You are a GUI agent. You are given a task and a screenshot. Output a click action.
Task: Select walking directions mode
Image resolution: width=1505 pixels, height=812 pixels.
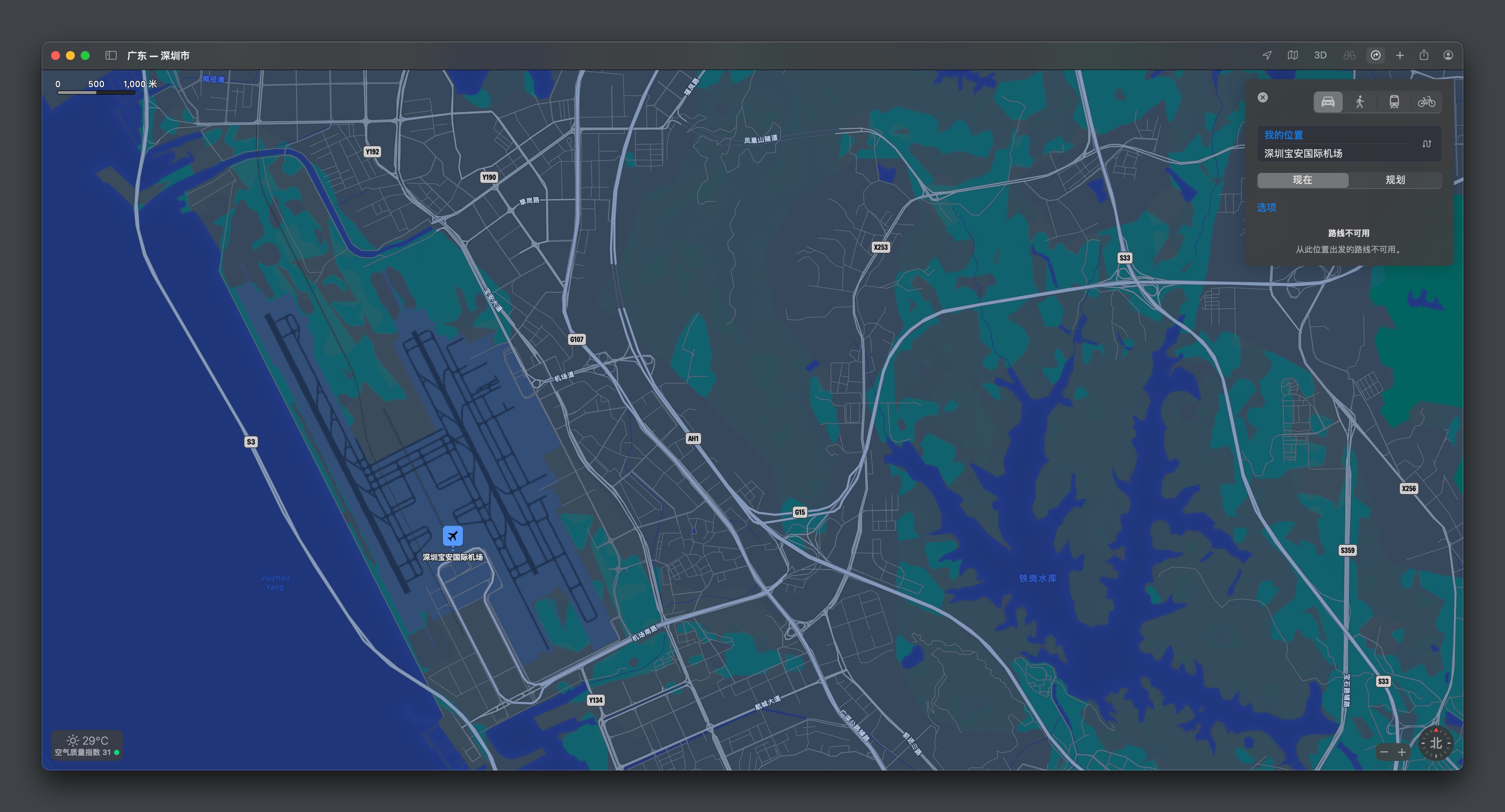[1360, 102]
